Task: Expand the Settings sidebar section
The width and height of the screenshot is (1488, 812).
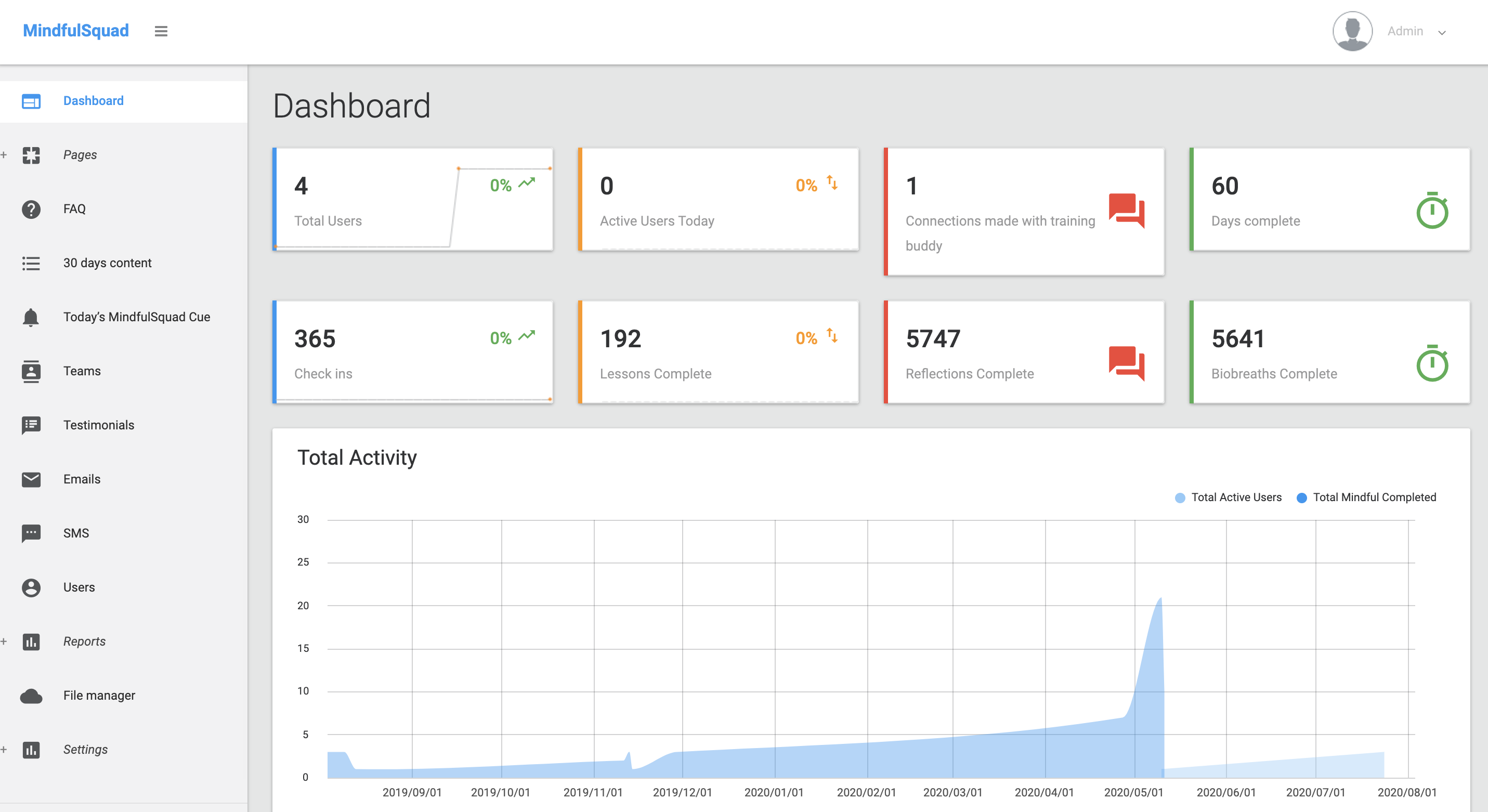Action: [x=85, y=750]
